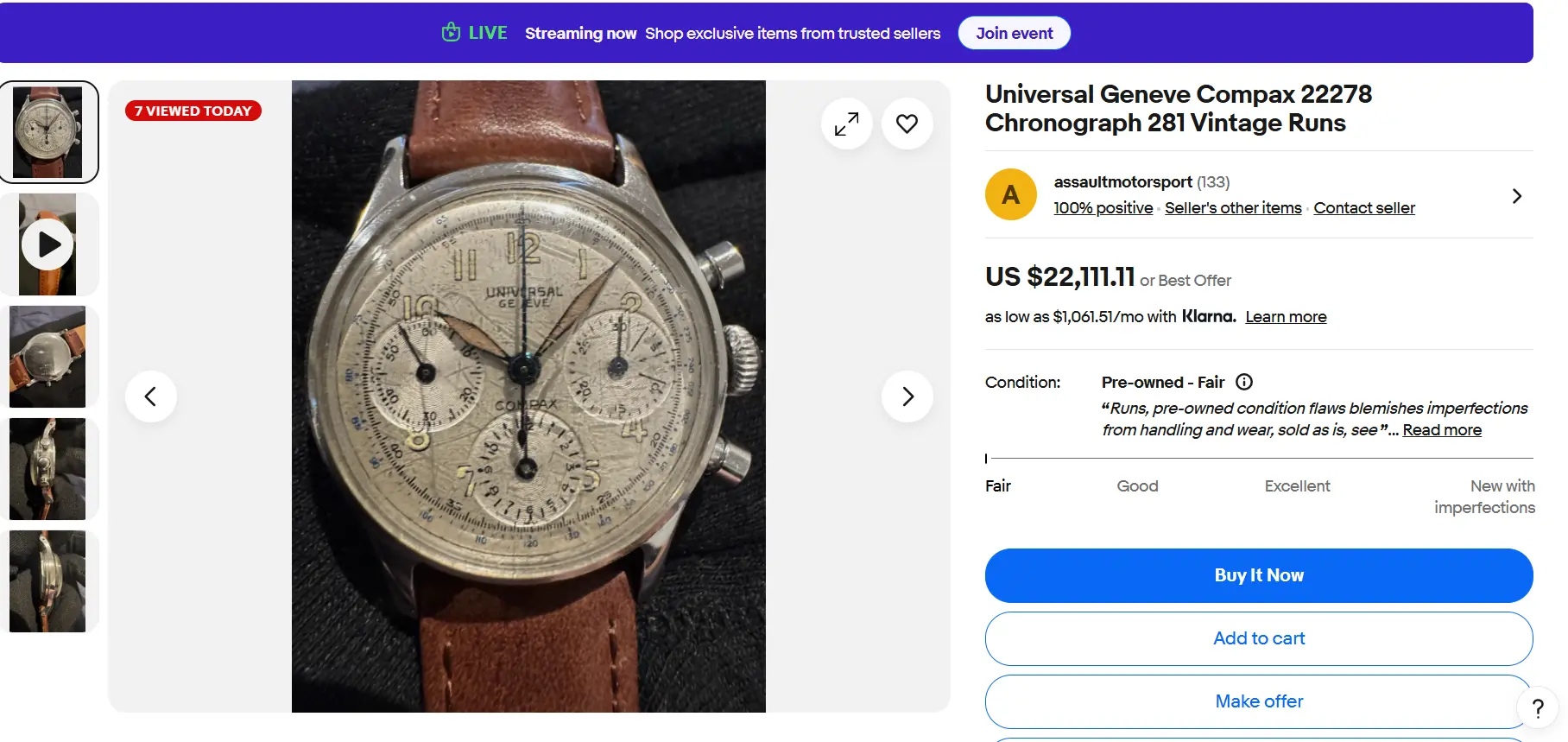Expand the seller details chevron
This screenshot has width=1568, height=742.
(1516, 196)
